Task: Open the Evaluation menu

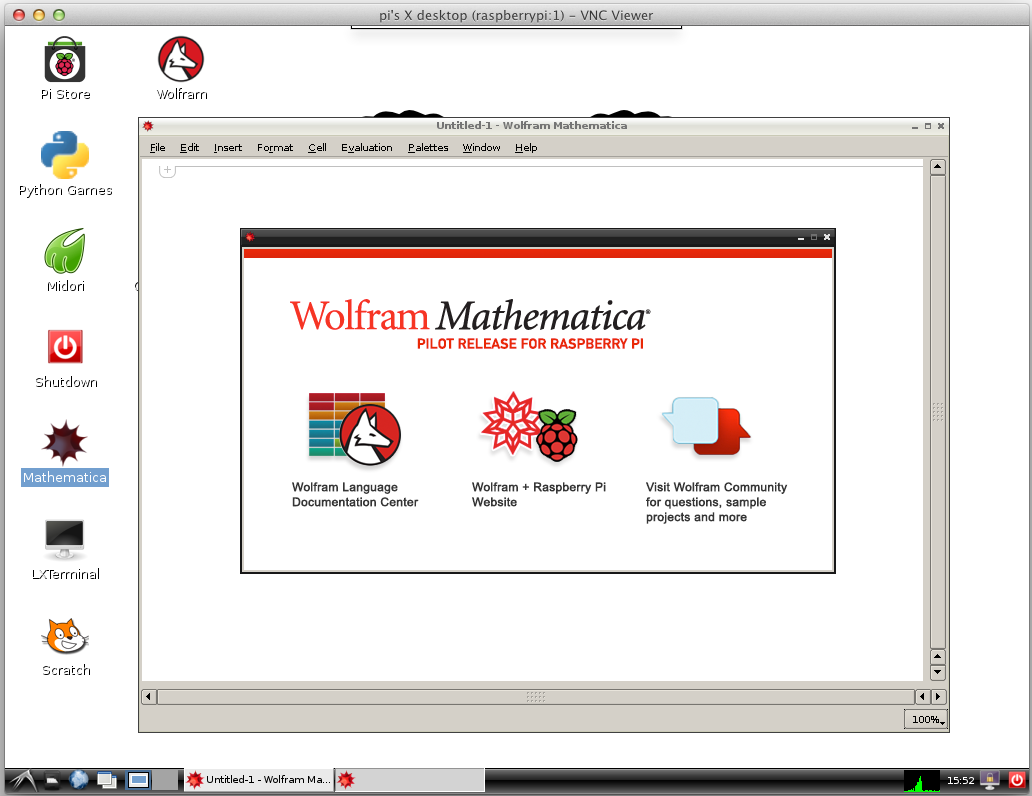Action: click(367, 147)
